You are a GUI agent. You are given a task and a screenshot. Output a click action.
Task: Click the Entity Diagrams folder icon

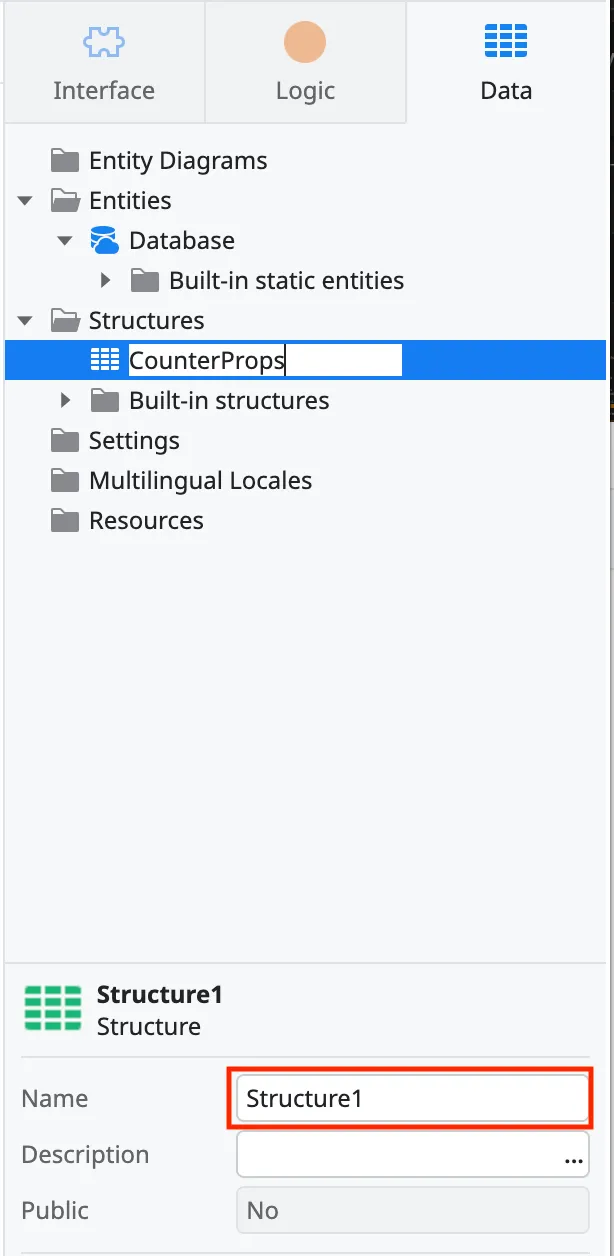tap(65, 160)
